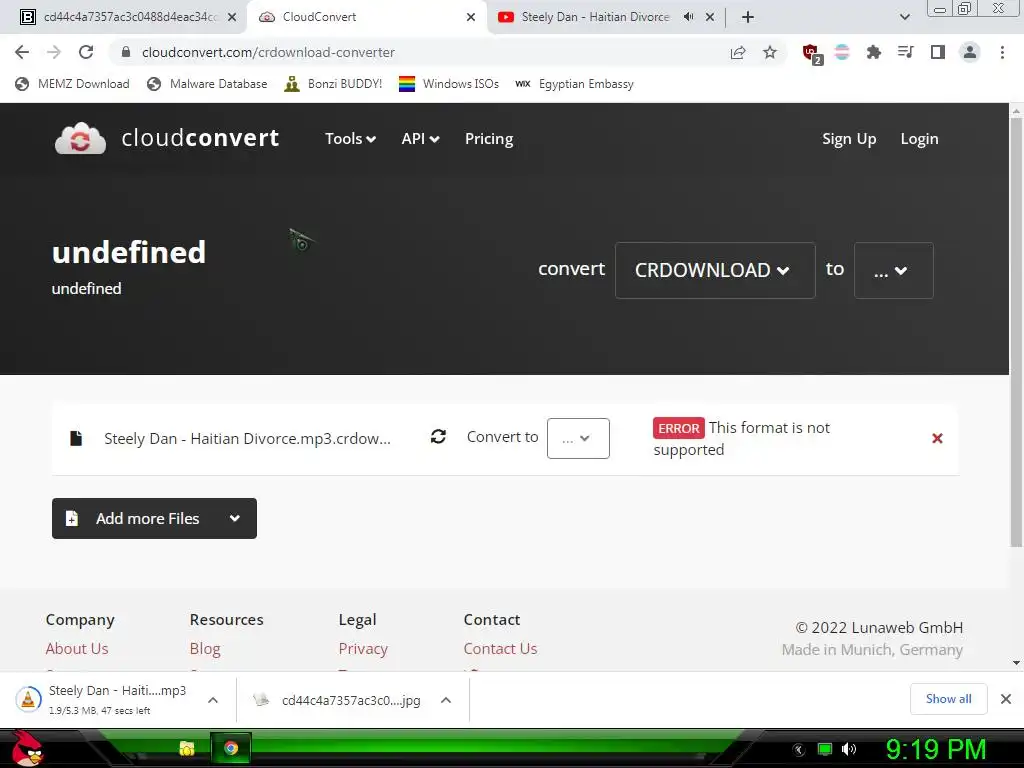Open the Egyptian Embassy bookmark

tap(575, 84)
